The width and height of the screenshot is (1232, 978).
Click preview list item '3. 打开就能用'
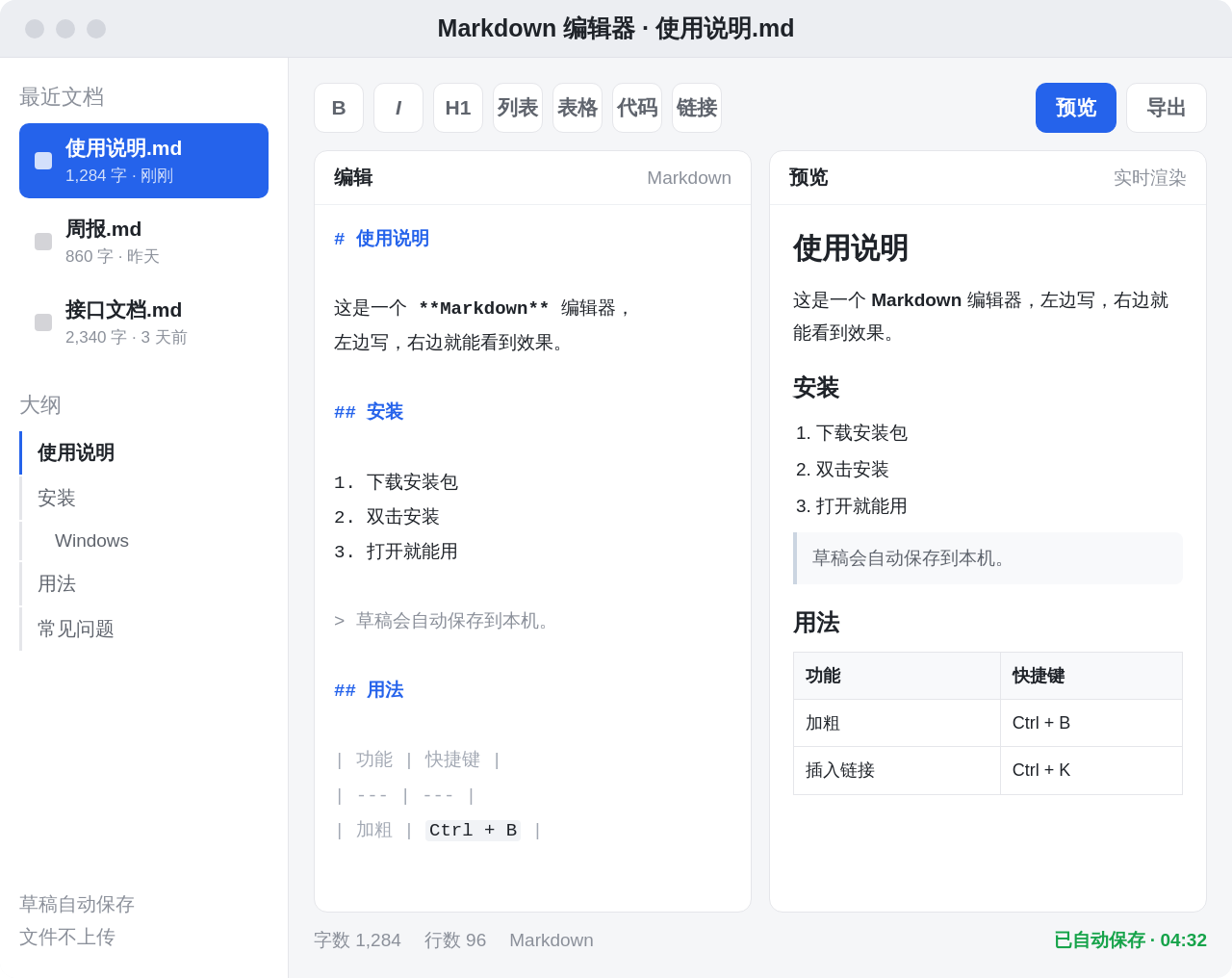pos(852,506)
